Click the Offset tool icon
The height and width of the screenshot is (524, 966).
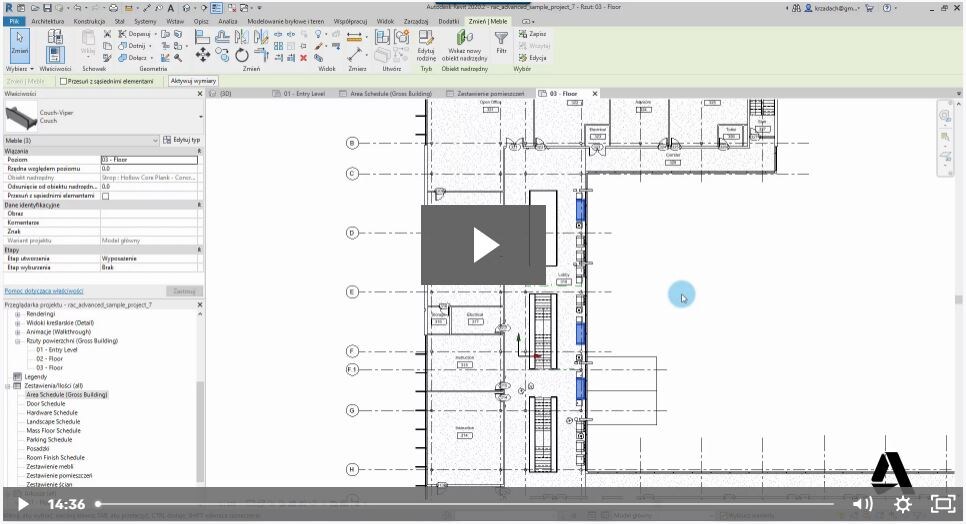(x=222, y=38)
